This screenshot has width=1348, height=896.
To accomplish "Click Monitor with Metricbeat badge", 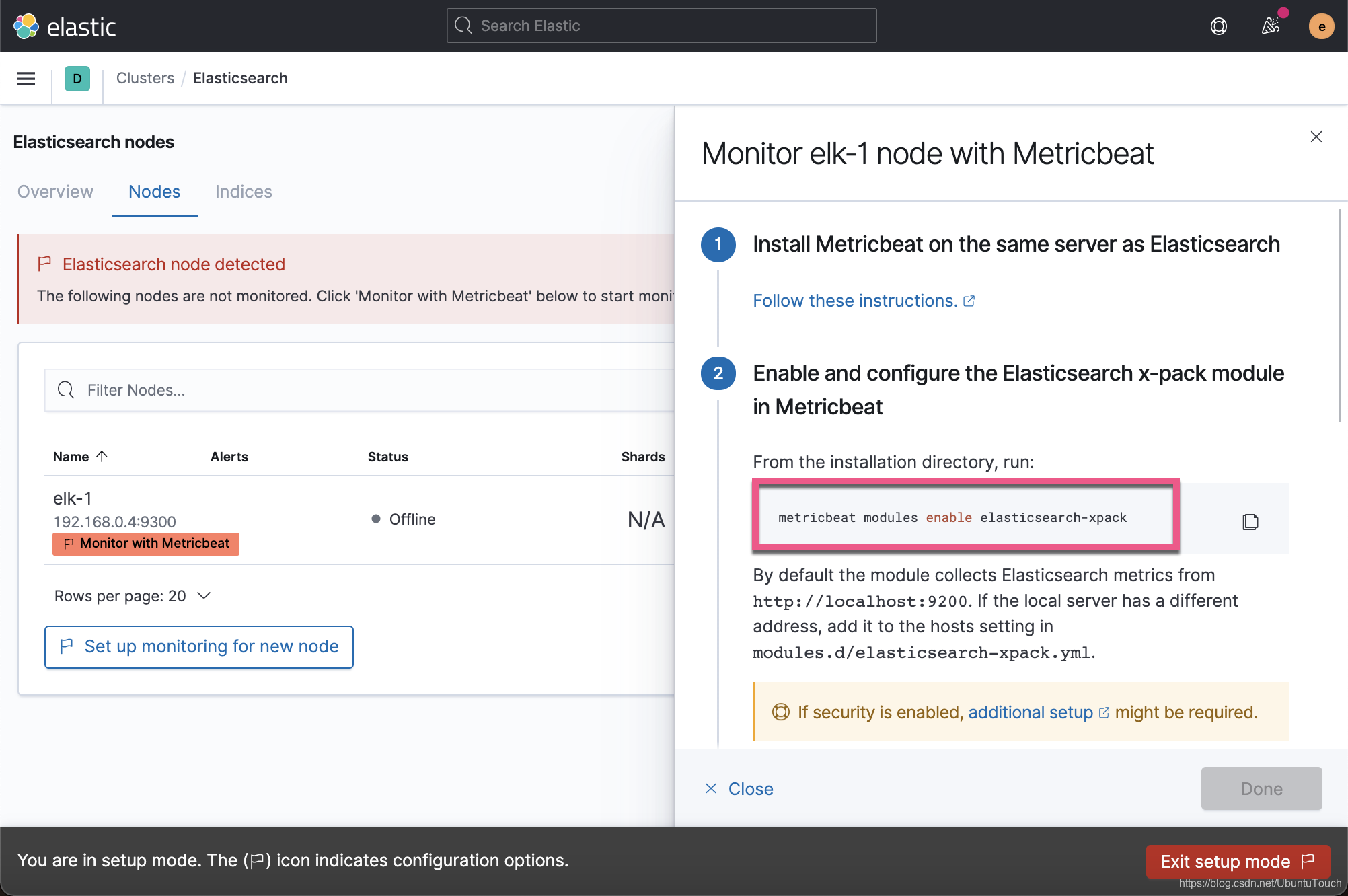I will (146, 544).
